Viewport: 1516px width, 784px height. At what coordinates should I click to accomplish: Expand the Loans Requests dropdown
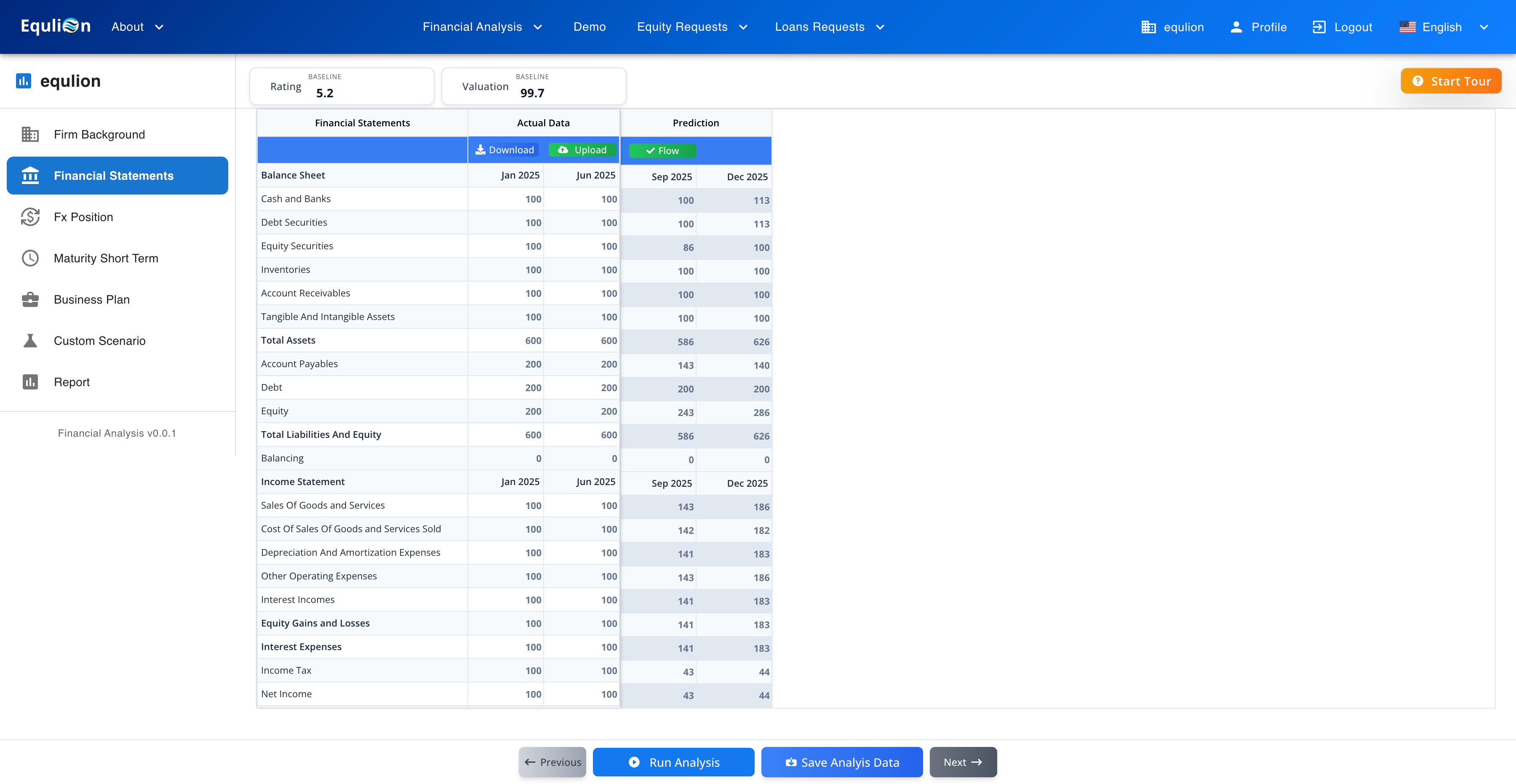pos(829,27)
